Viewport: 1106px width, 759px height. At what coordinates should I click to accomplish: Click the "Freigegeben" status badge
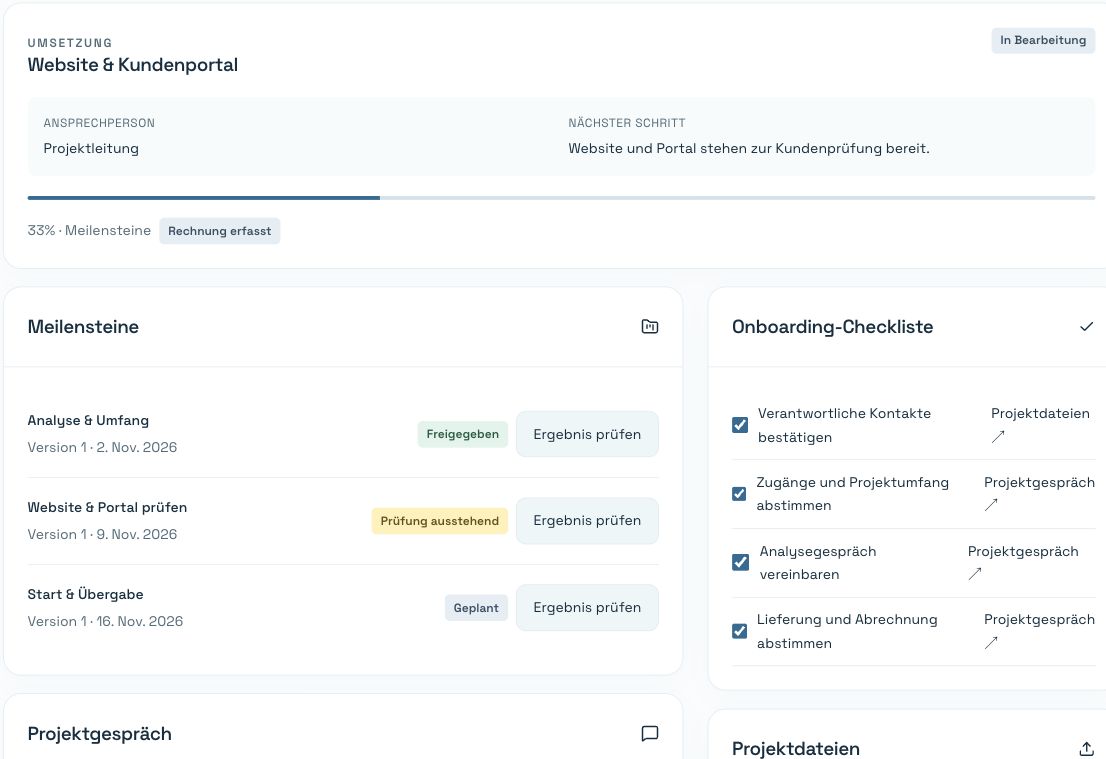pyautogui.click(x=462, y=435)
